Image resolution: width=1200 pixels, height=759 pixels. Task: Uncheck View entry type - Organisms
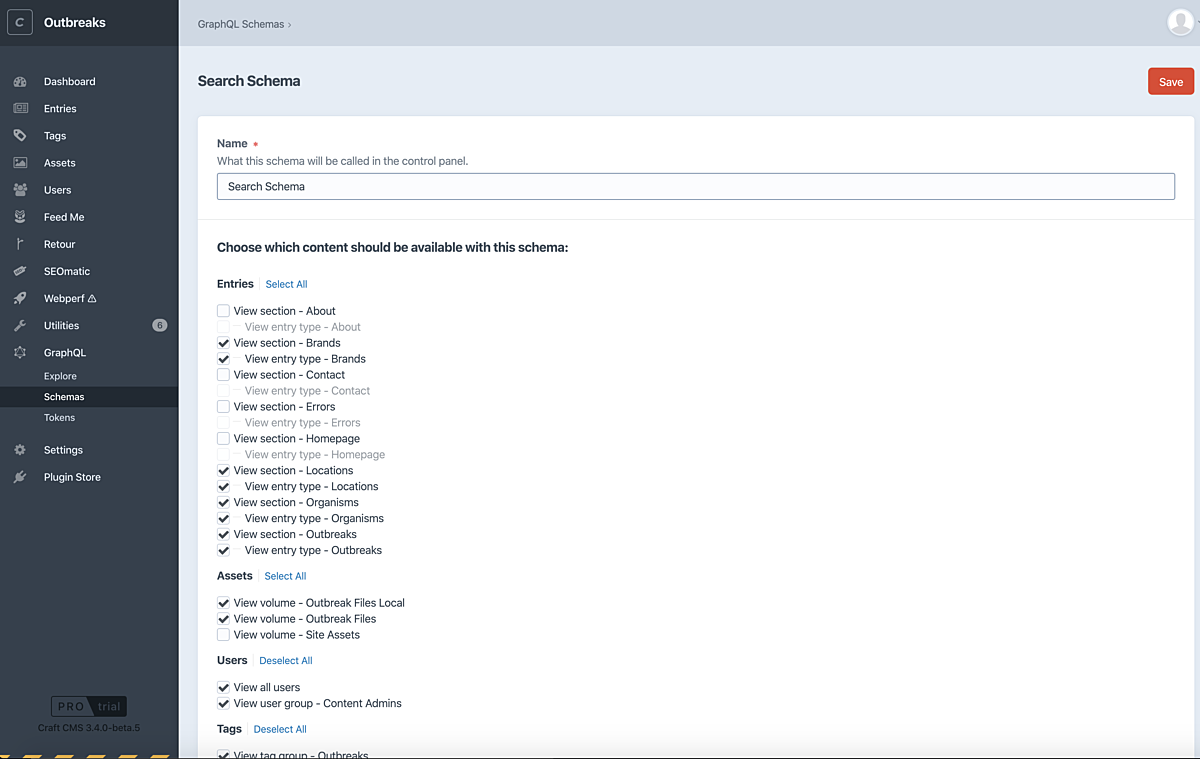tap(223, 519)
